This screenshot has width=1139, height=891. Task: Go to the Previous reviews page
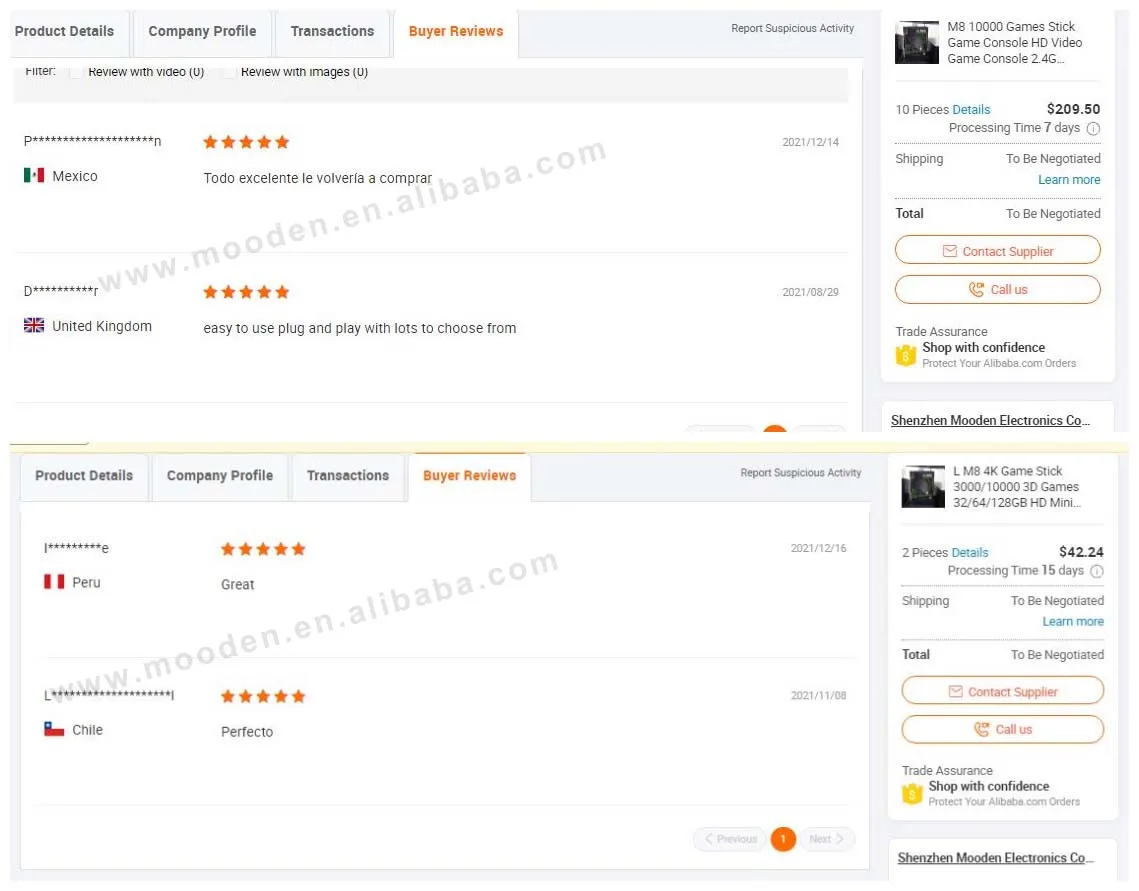[730, 839]
